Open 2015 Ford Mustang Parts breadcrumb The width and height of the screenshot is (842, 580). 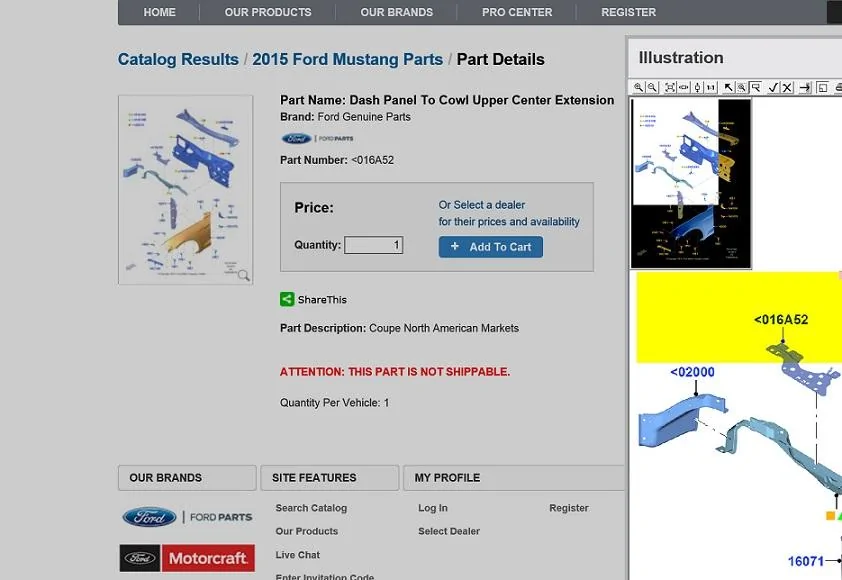tap(347, 59)
